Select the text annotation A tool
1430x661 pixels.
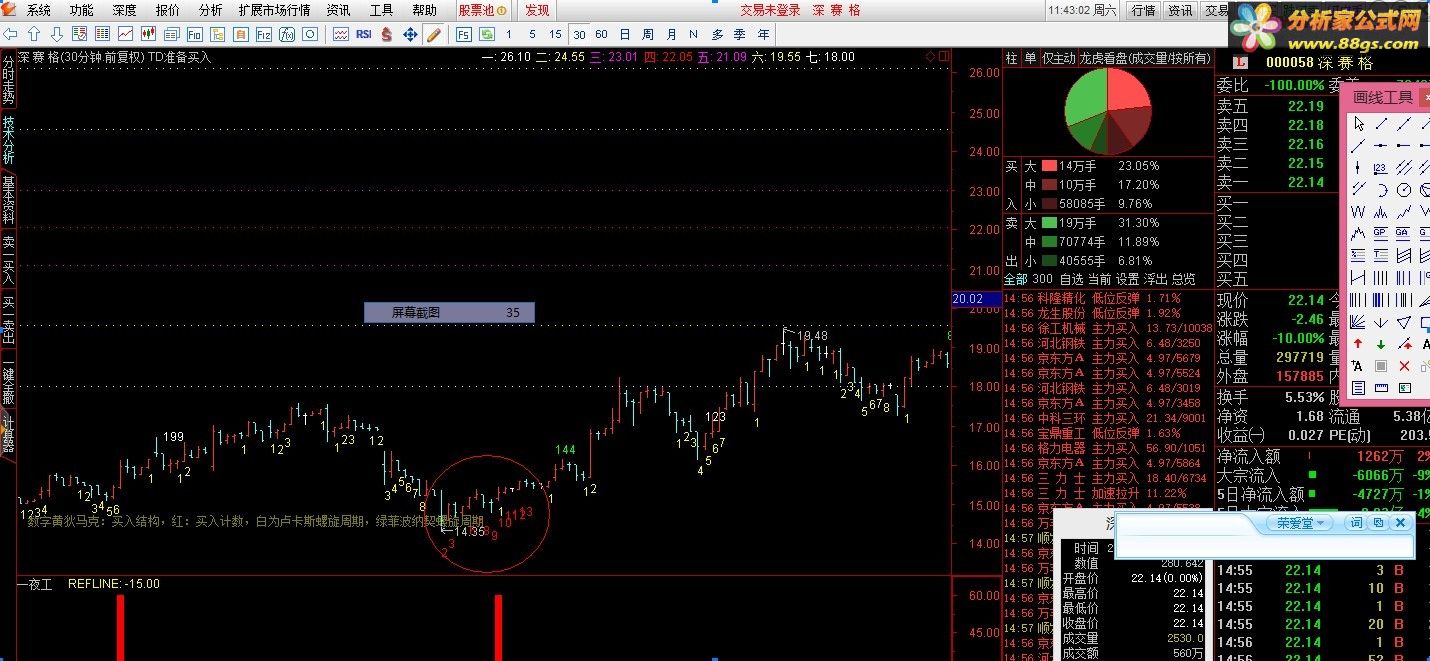click(x=1358, y=366)
